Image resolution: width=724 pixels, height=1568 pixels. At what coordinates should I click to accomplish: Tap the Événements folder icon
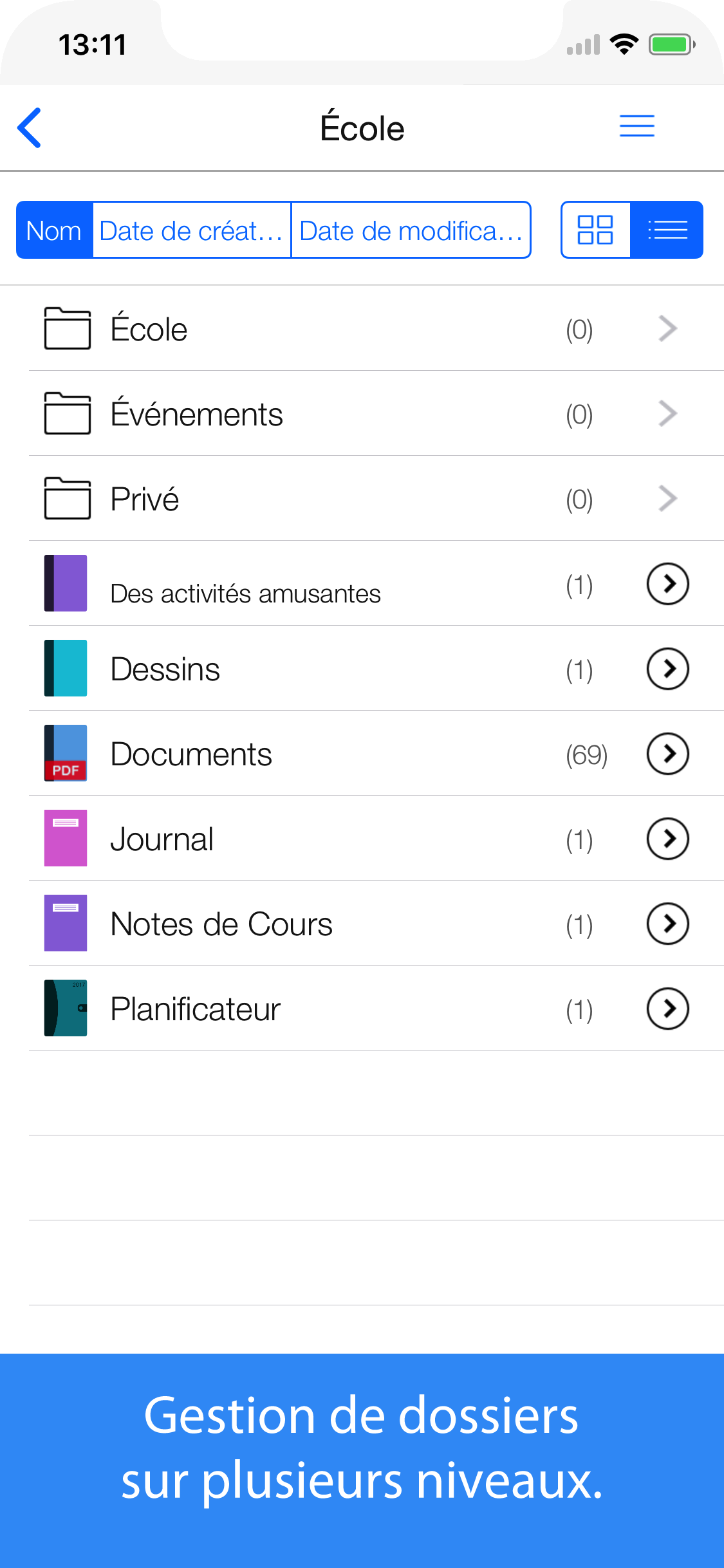click(67, 413)
